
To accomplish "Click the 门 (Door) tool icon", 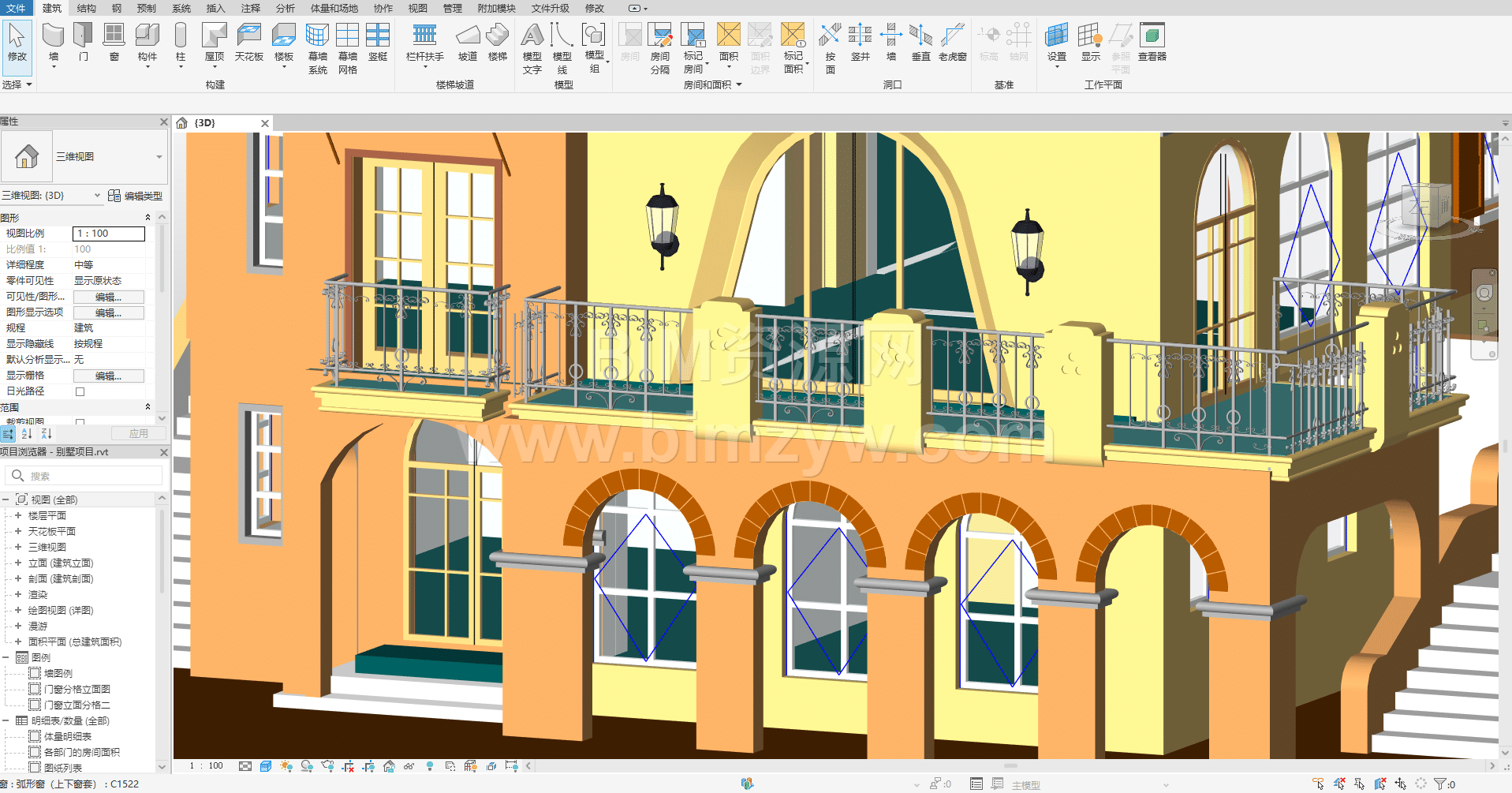I will point(83,43).
